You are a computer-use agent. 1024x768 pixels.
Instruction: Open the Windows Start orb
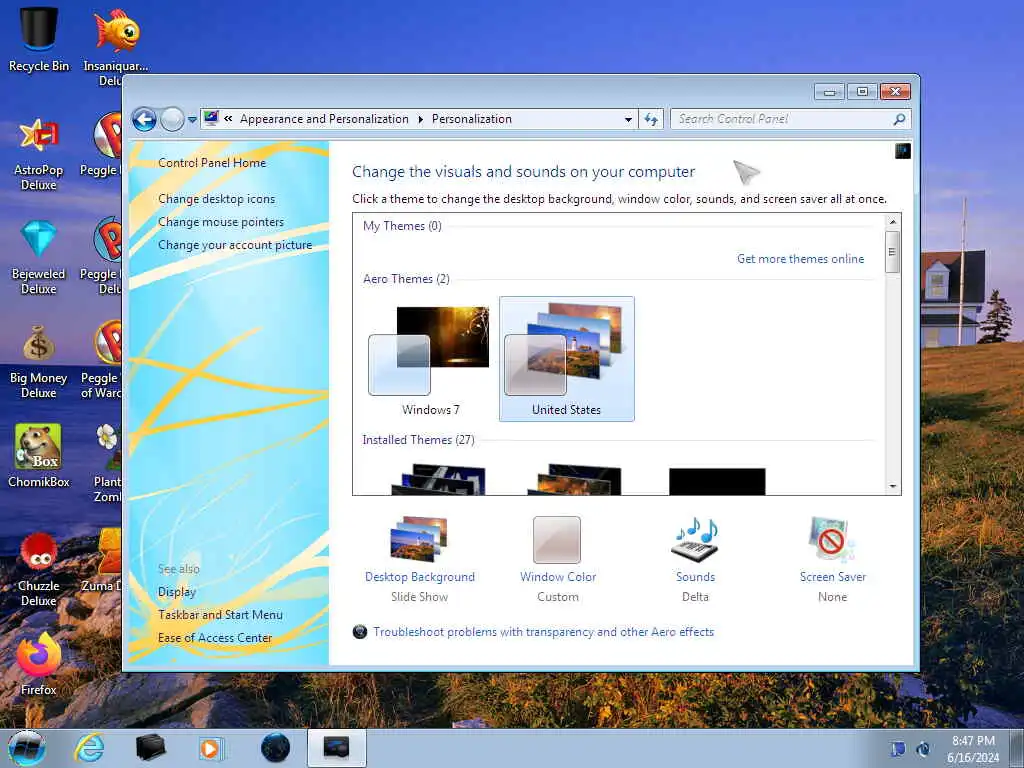[x=27, y=748]
